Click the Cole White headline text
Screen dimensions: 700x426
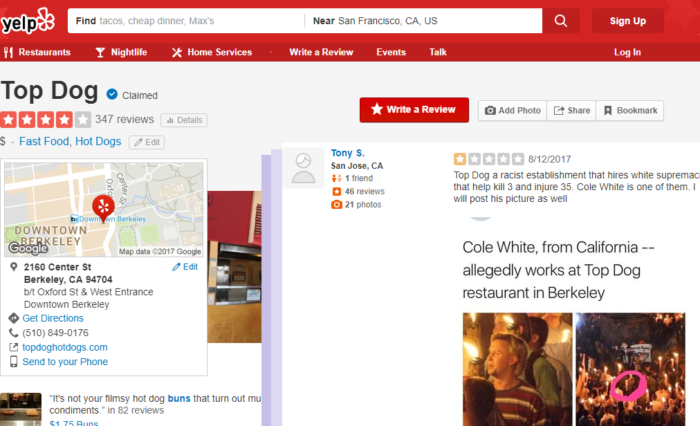(558, 270)
